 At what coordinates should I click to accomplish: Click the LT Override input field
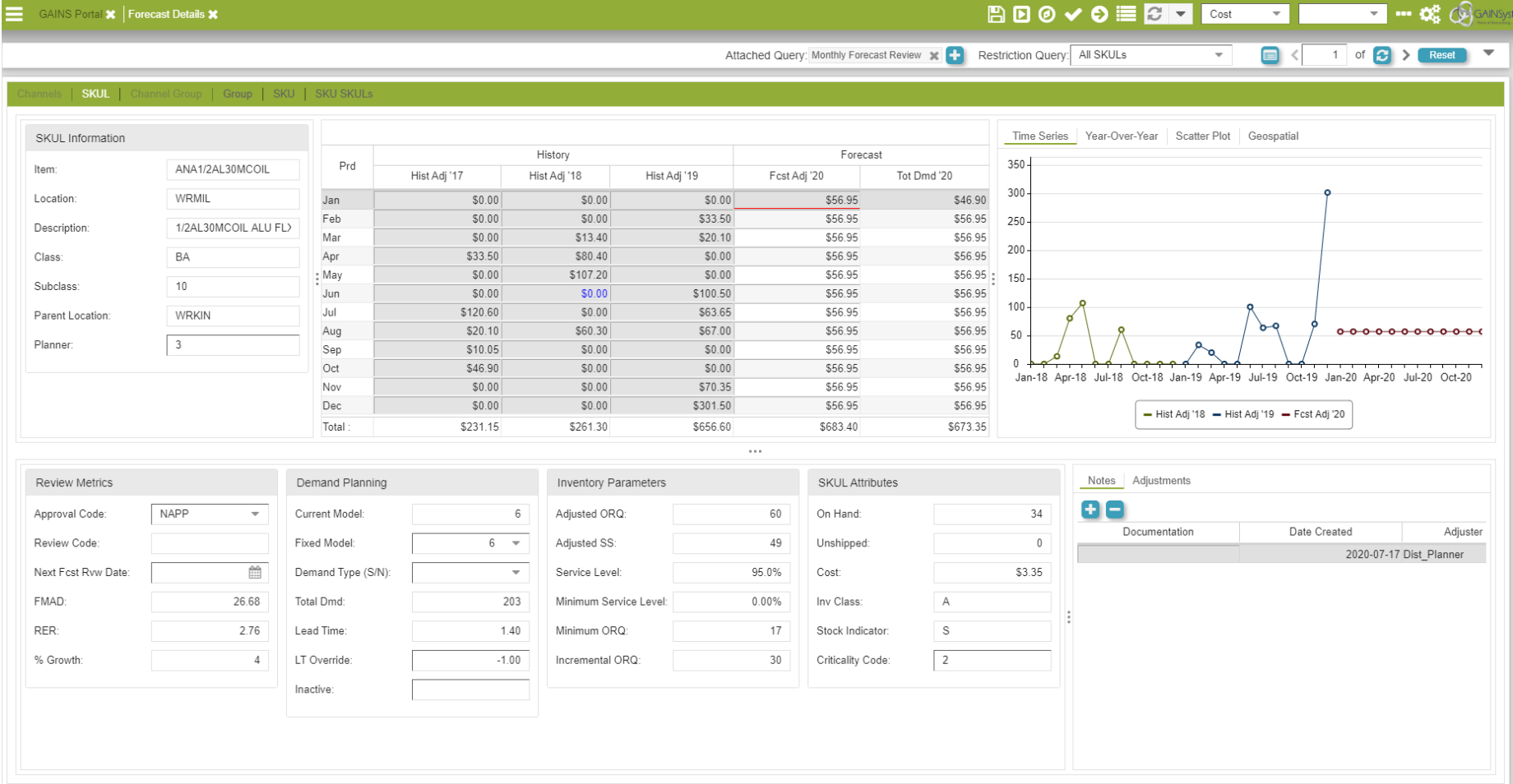[470, 661]
